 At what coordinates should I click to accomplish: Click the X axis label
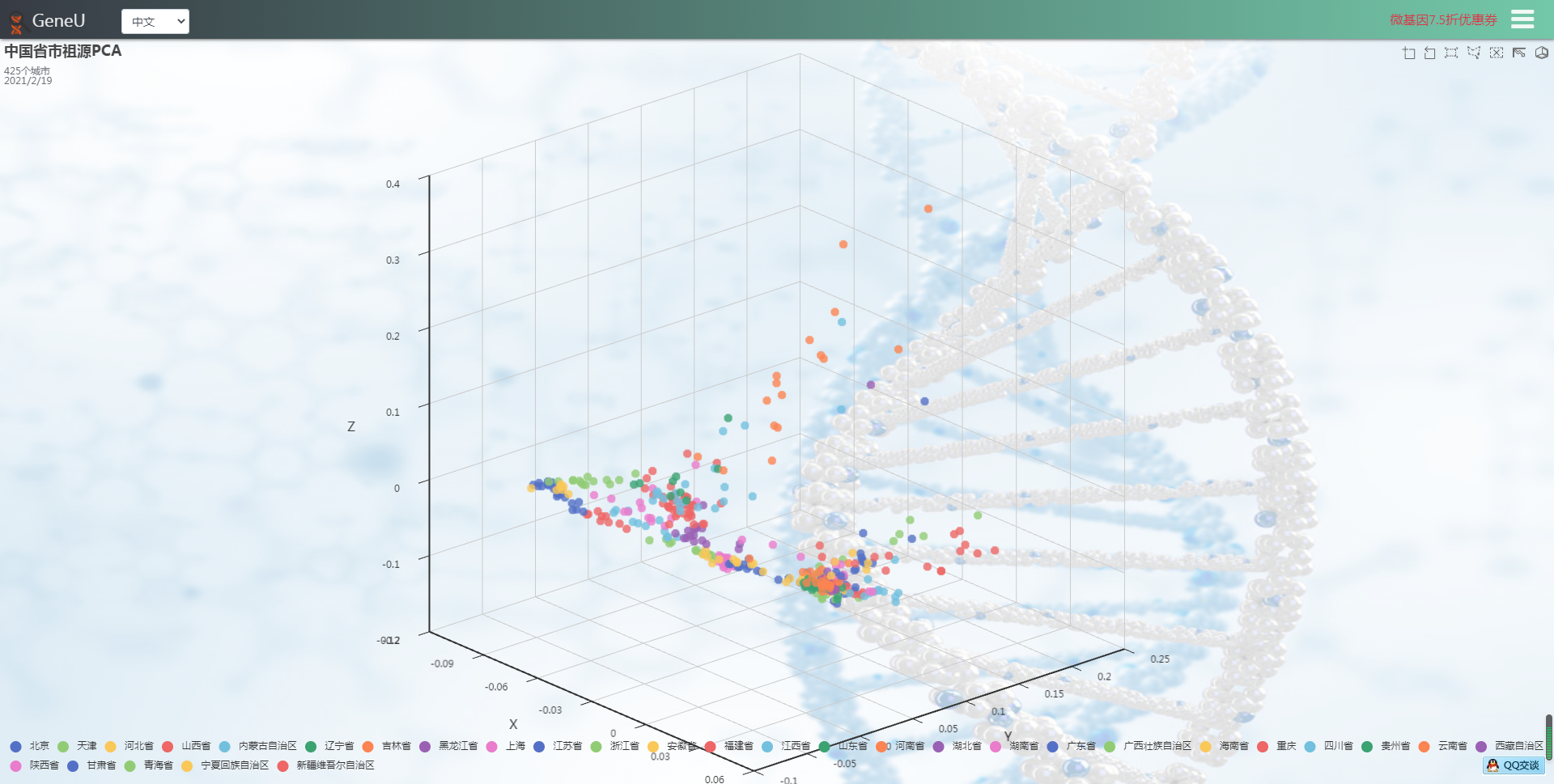coord(513,724)
